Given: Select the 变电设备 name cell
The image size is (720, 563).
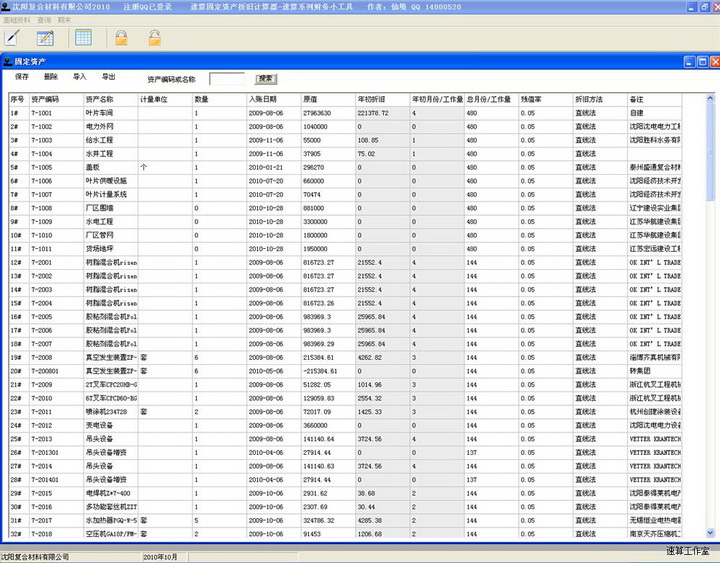Looking at the screenshot, I should click(110, 425).
